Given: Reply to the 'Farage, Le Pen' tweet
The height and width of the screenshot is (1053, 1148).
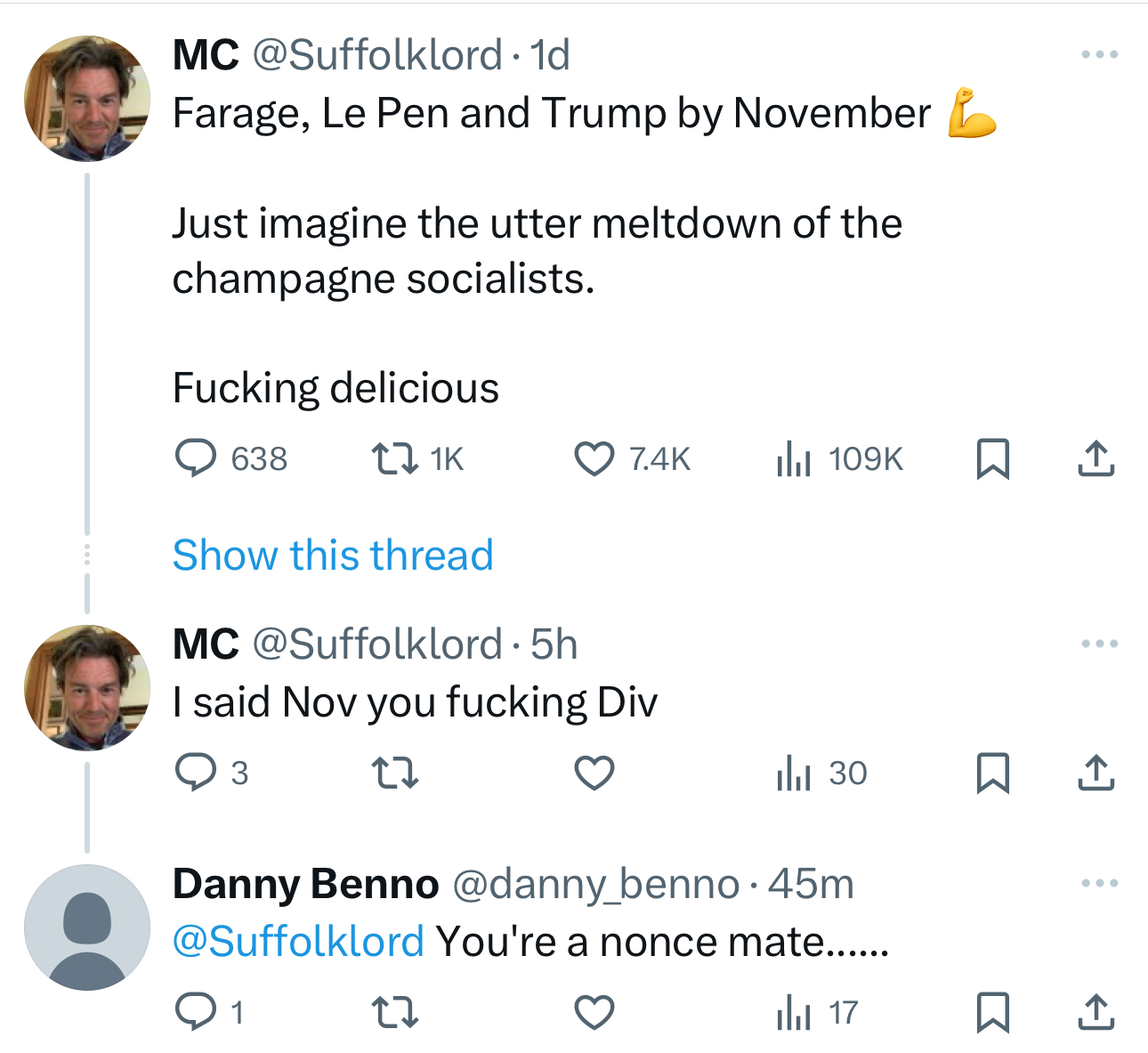Looking at the screenshot, I should click(x=196, y=458).
